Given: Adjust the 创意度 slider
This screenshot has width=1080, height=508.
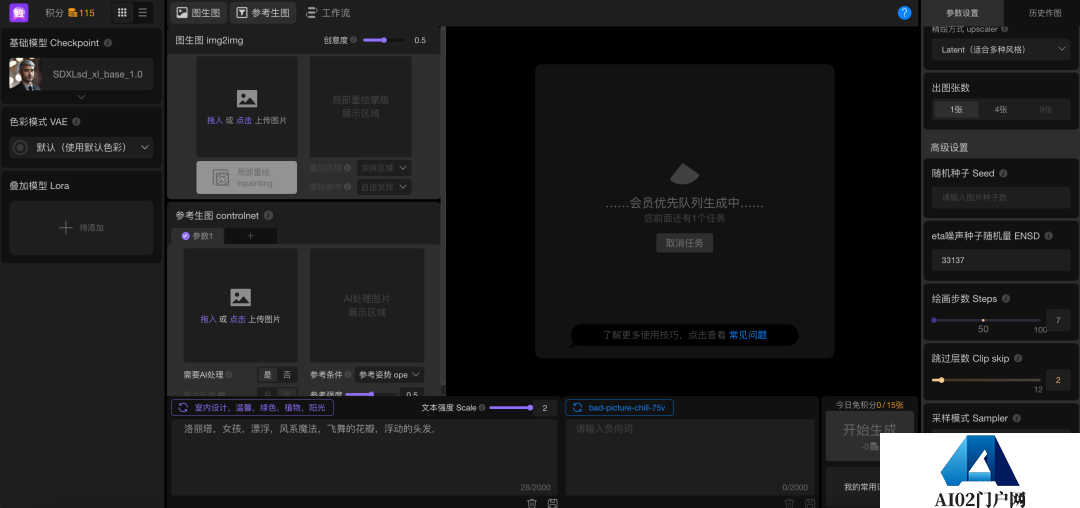Looking at the screenshot, I should [x=384, y=40].
